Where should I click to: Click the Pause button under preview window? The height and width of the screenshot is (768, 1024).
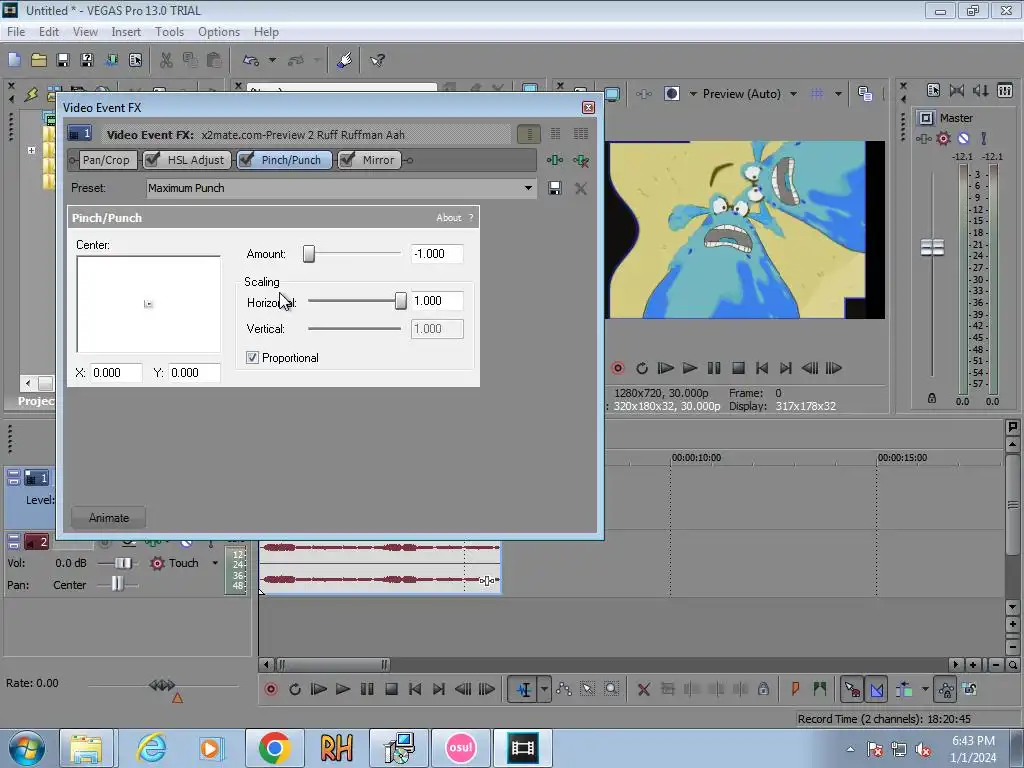click(714, 368)
